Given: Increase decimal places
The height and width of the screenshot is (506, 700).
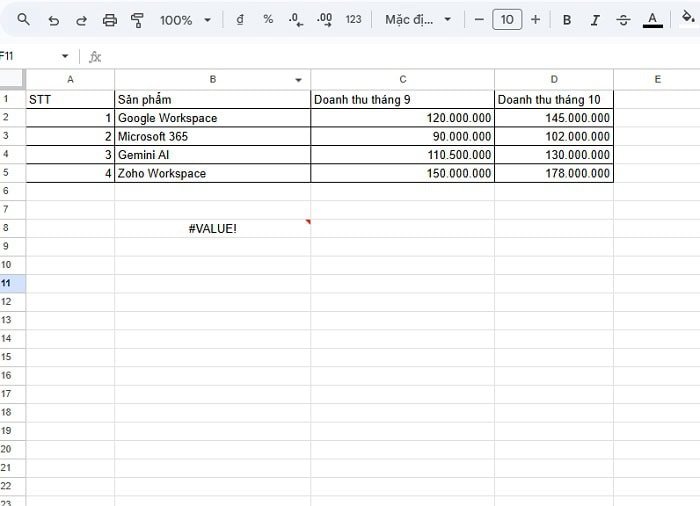Looking at the screenshot, I should (324, 20).
